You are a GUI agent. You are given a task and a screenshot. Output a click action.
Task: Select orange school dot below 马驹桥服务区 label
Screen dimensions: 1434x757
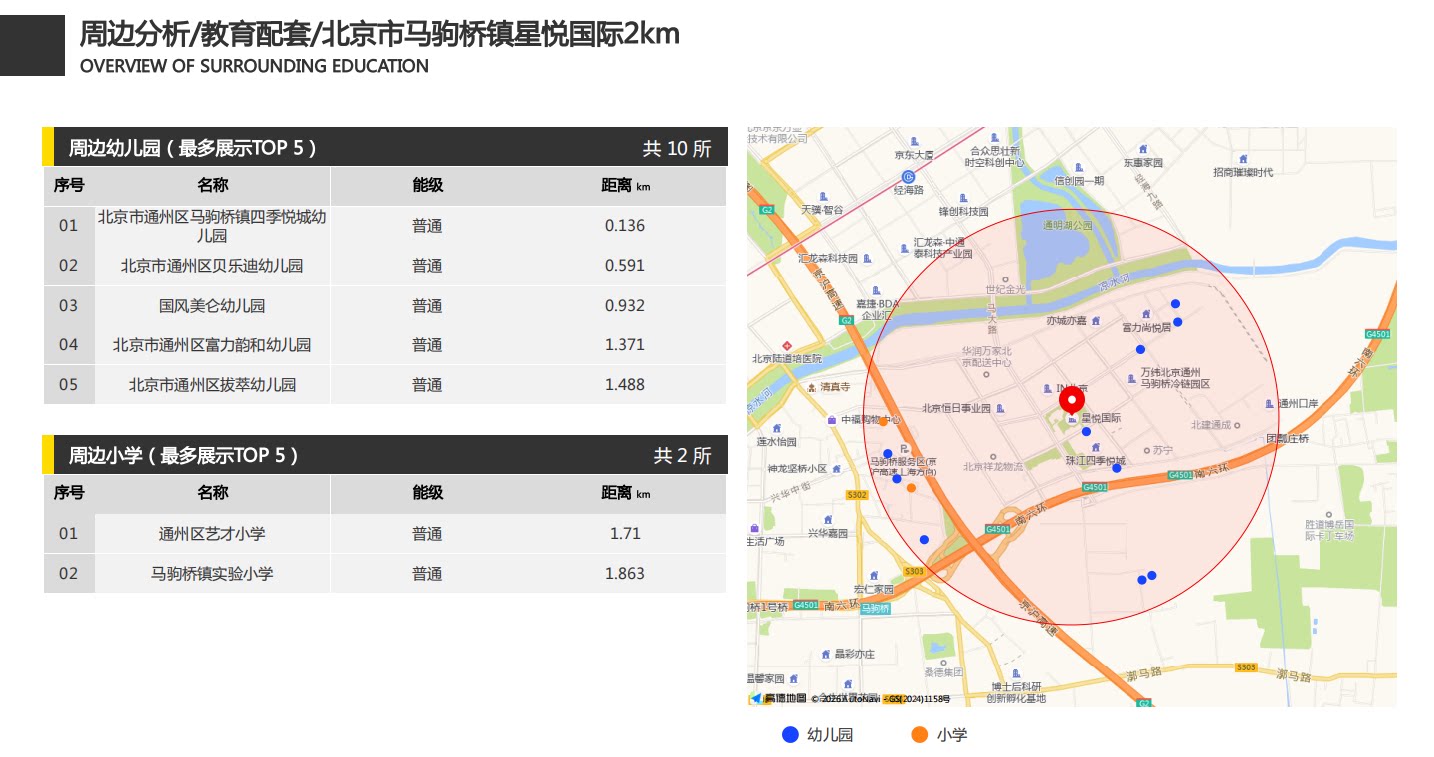(911, 488)
